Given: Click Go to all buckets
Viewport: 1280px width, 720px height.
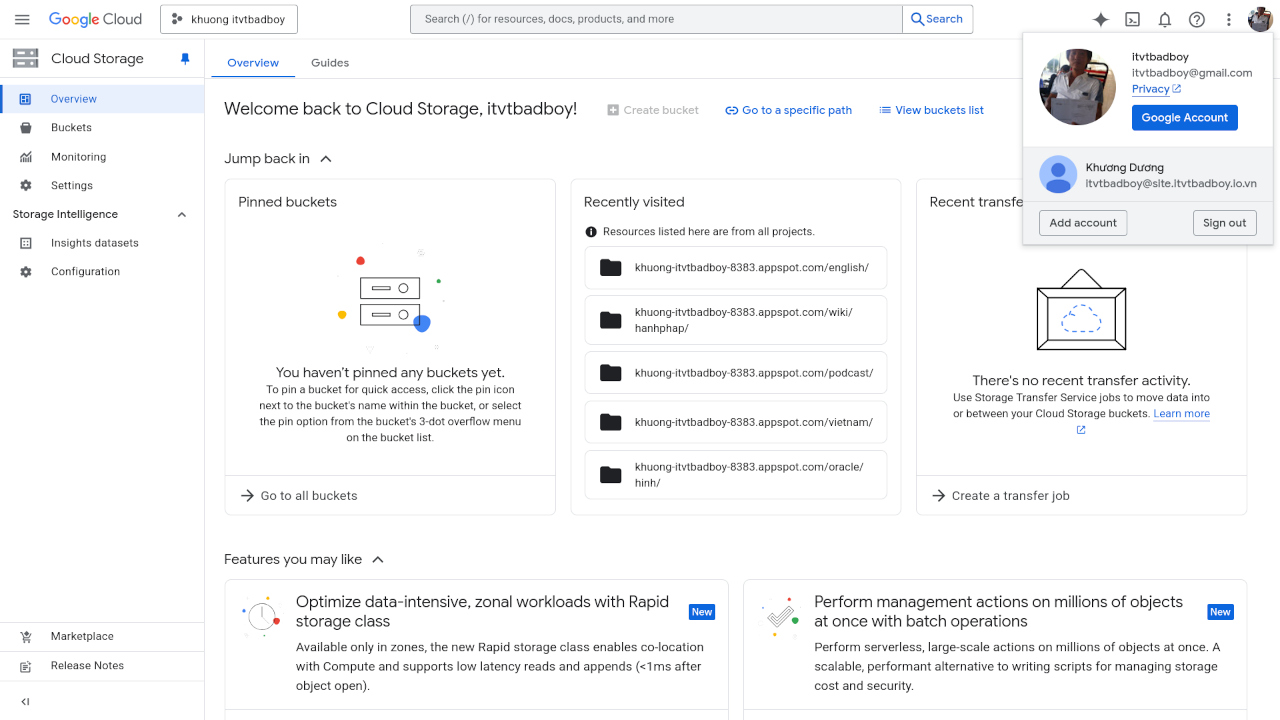Looking at the screenshot, I should pyautogui.click(x=299, y=496).
